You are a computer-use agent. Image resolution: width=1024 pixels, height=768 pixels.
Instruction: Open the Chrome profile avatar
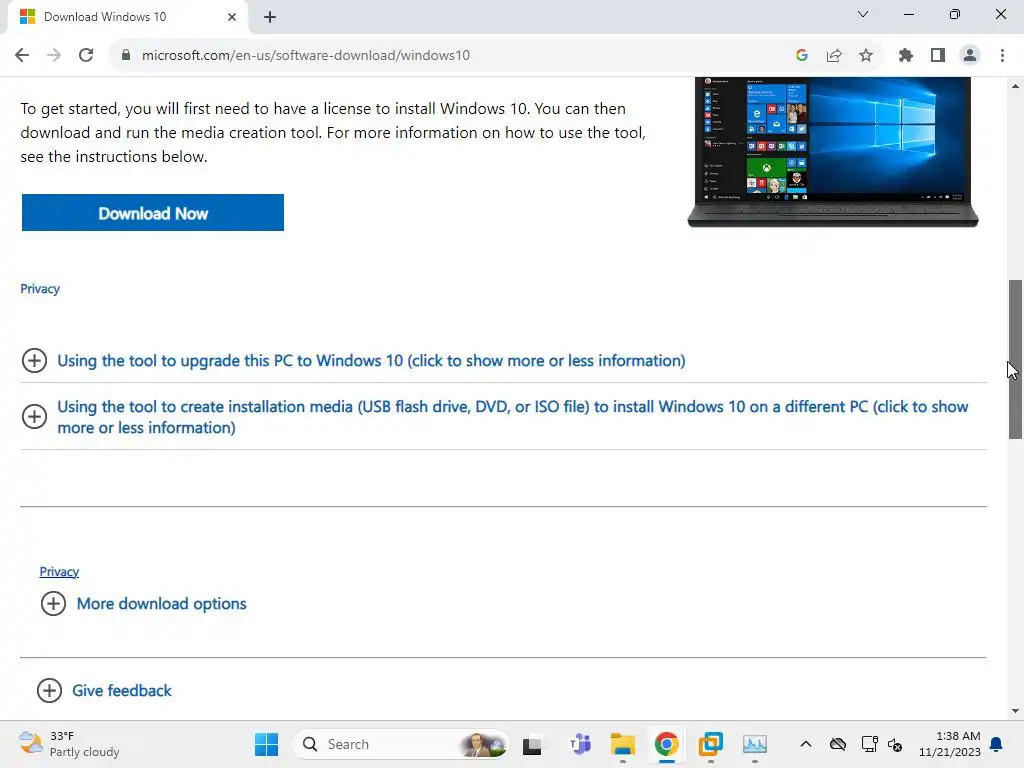tap(970, 55)
